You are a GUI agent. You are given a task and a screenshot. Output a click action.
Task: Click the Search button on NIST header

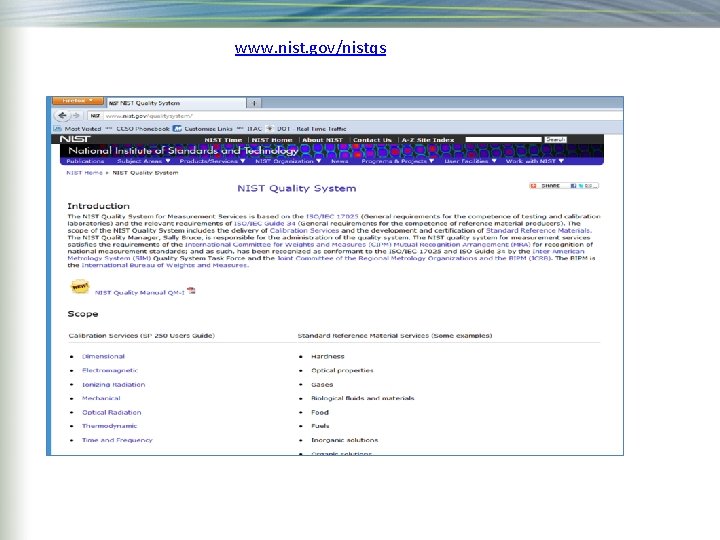click(x=556, y=140)
